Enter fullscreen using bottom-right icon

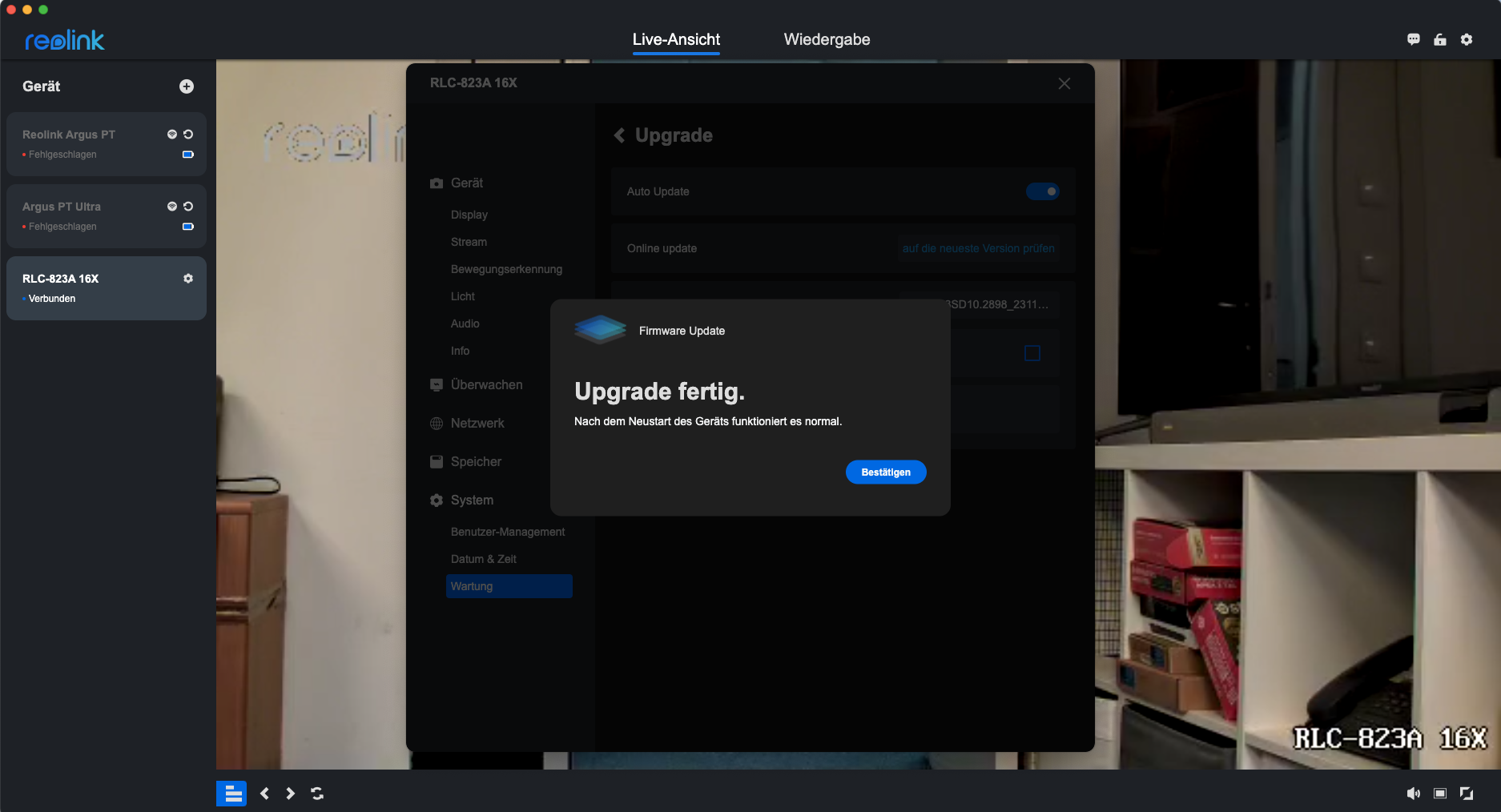click(x=1467, y=793)
